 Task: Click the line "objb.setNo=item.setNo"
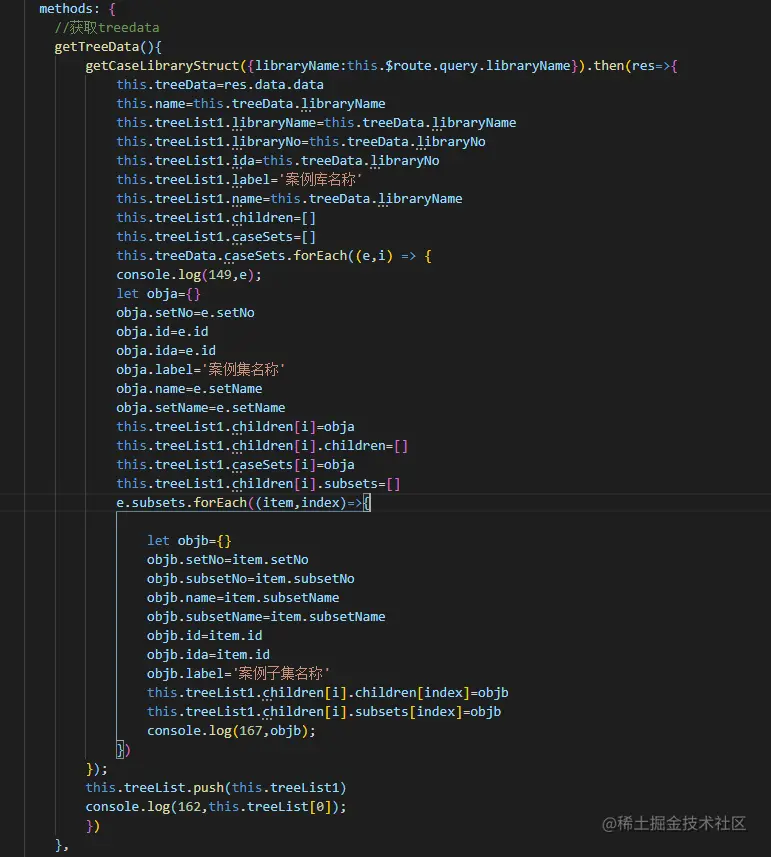227,560
